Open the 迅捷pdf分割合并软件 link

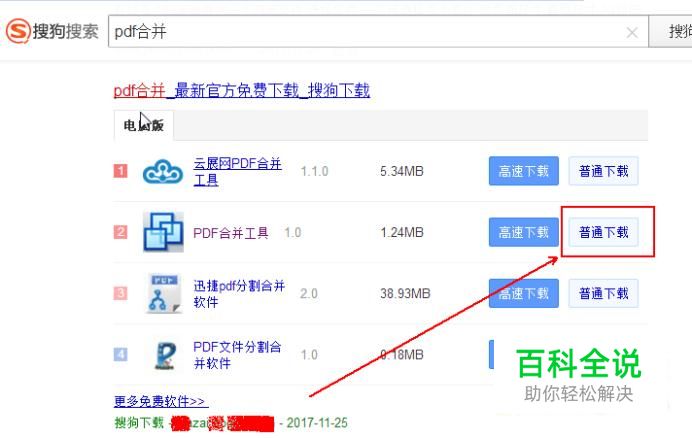pos(239,294)
